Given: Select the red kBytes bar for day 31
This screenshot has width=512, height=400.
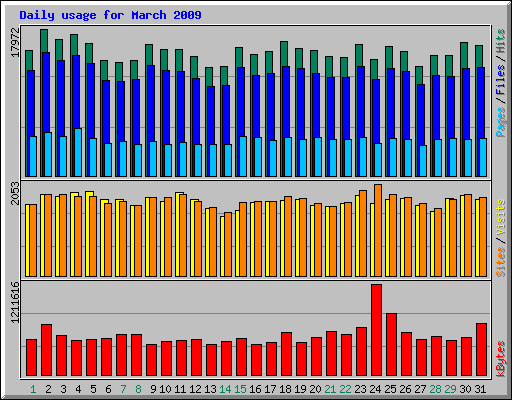Looking at the screenshot, I should tap(482, 350).
